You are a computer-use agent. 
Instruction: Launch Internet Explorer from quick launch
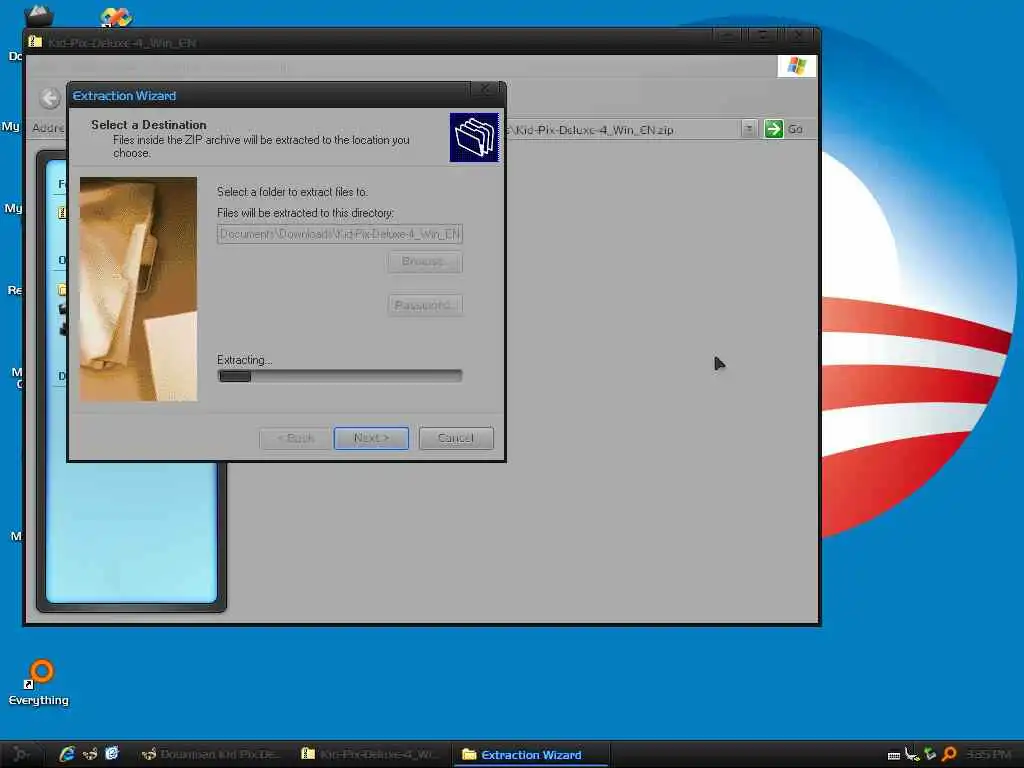[67, 754]
